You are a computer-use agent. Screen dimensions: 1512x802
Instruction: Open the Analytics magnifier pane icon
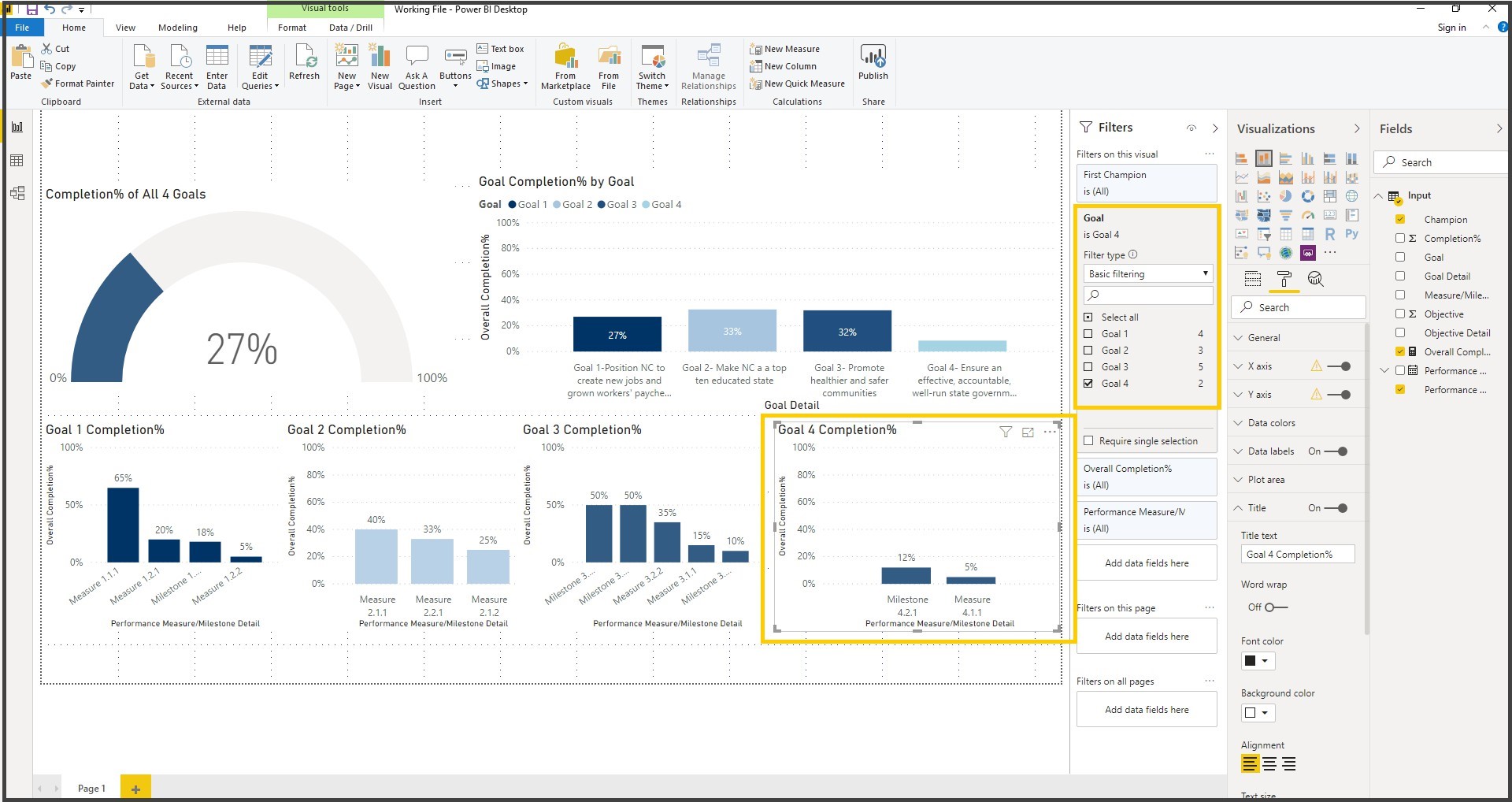pyautogui.click(x=1315, y=279)
